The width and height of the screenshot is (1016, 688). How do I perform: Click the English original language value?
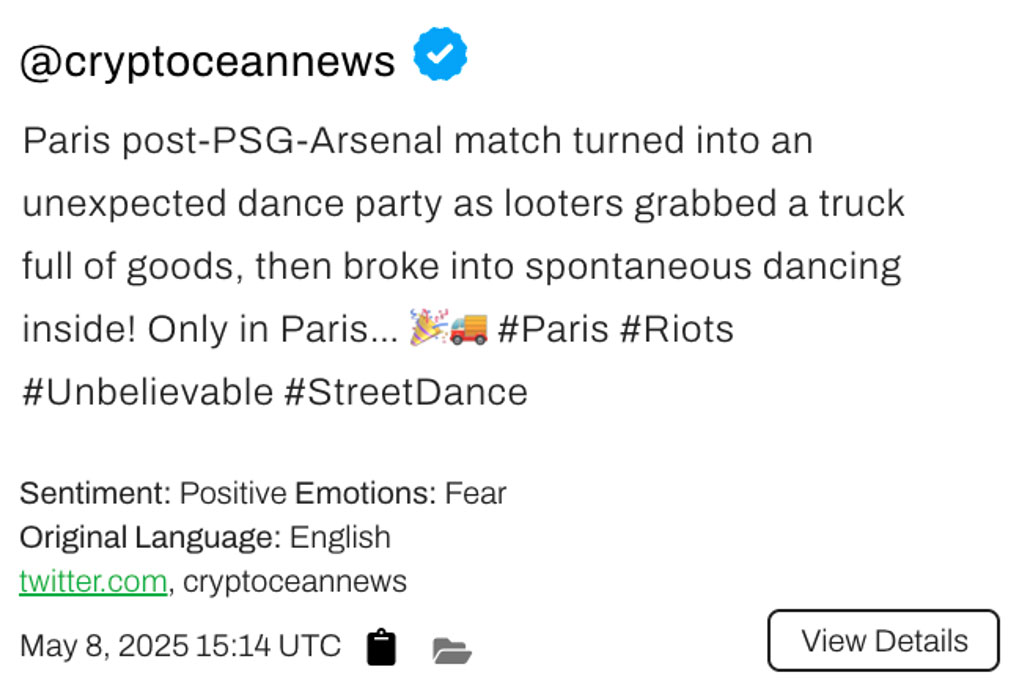pos(340,537)
